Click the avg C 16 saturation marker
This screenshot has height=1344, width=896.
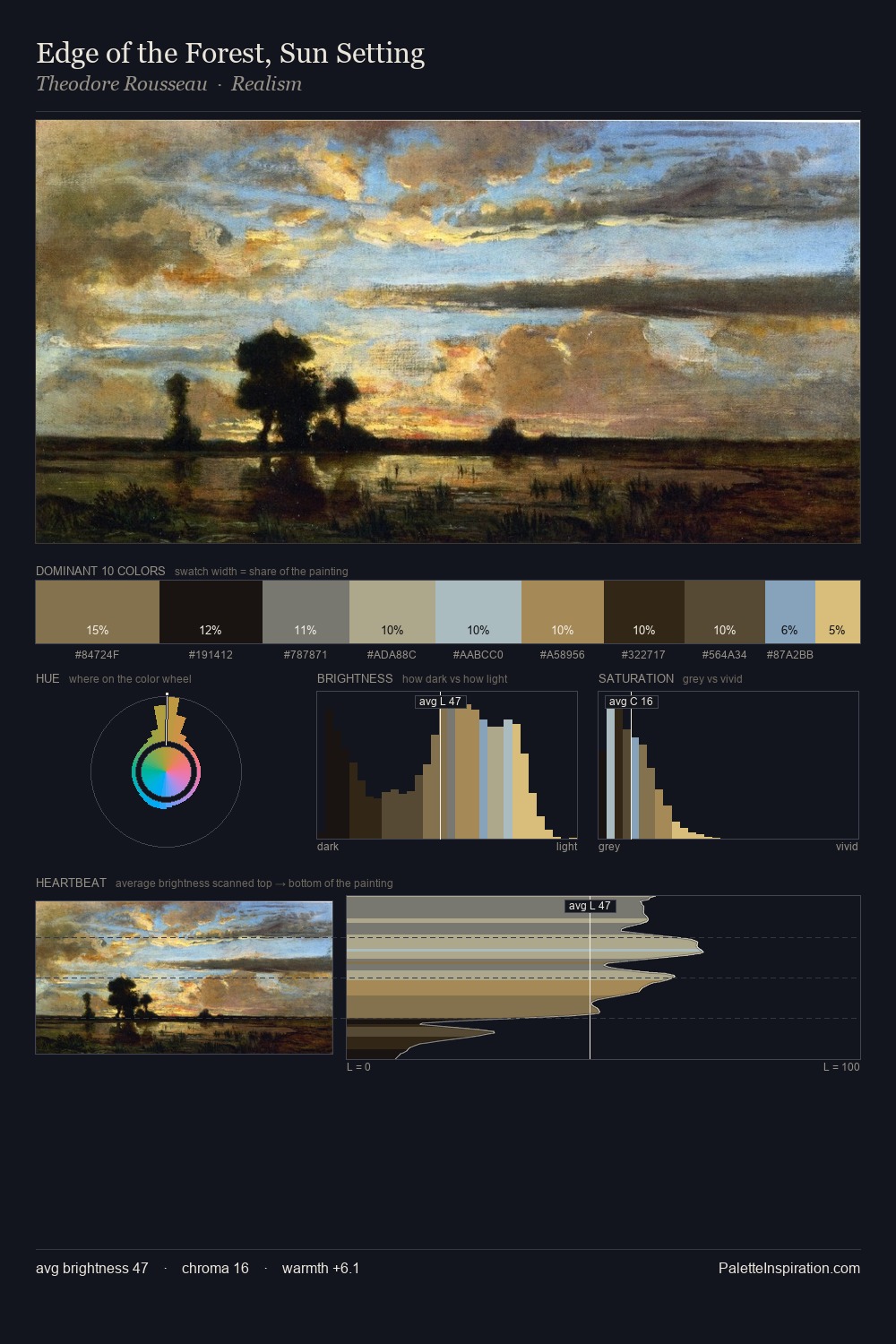click(632, 702)
